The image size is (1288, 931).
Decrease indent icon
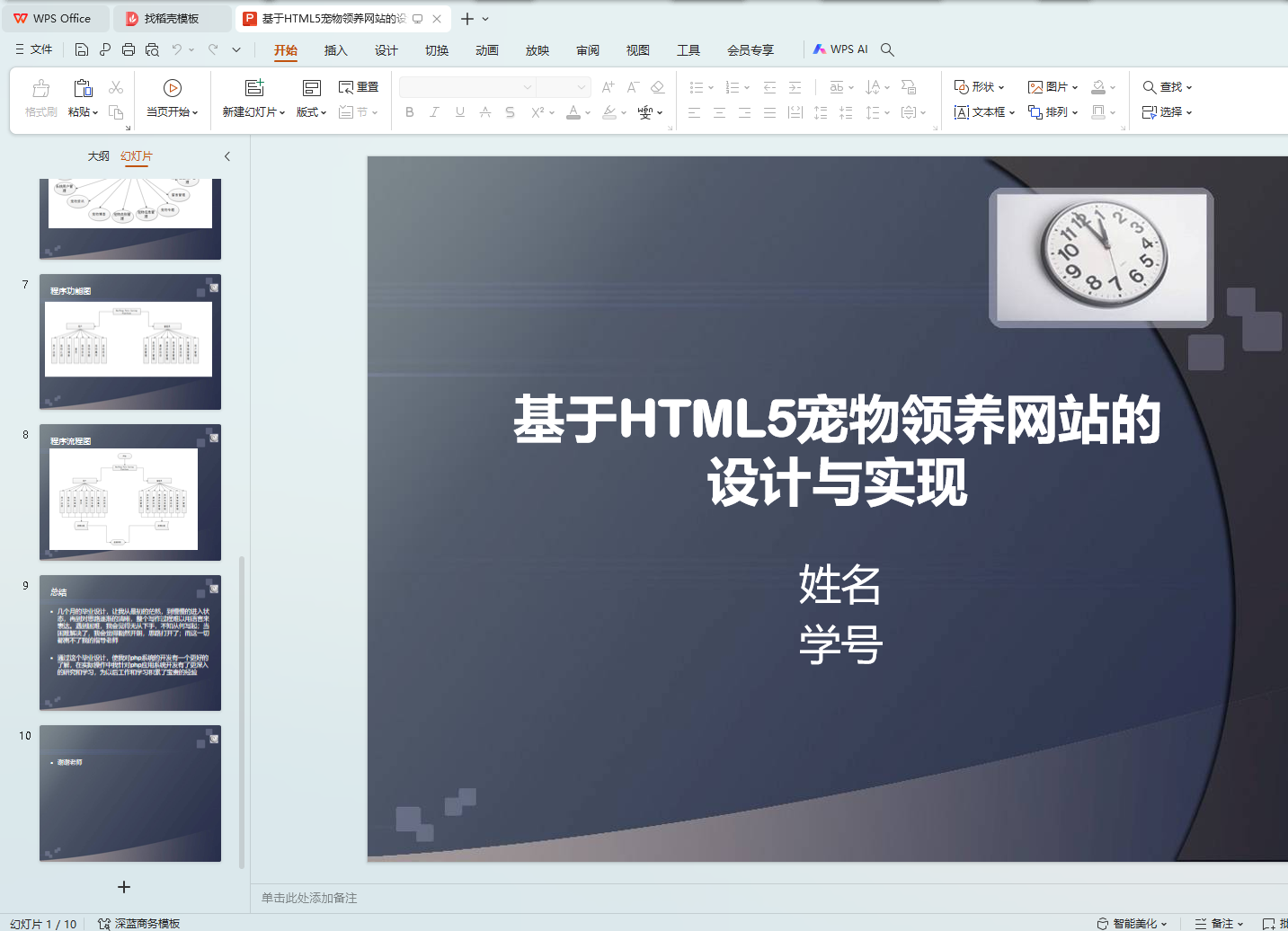point(769,87)
